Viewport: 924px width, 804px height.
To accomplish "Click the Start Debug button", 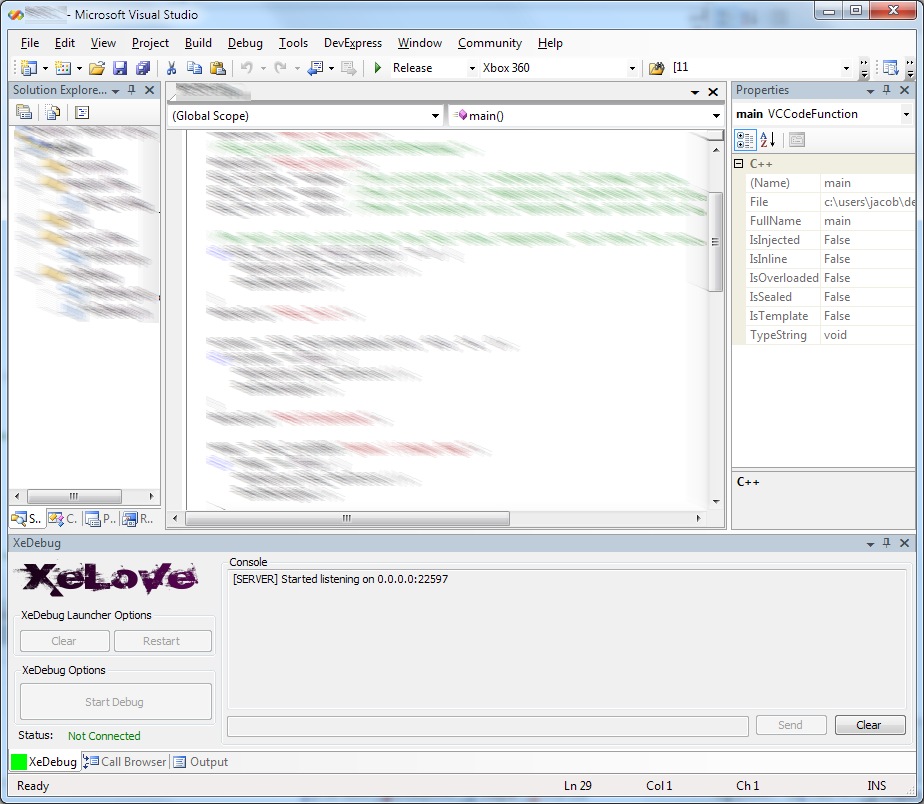I will point(116,701).
